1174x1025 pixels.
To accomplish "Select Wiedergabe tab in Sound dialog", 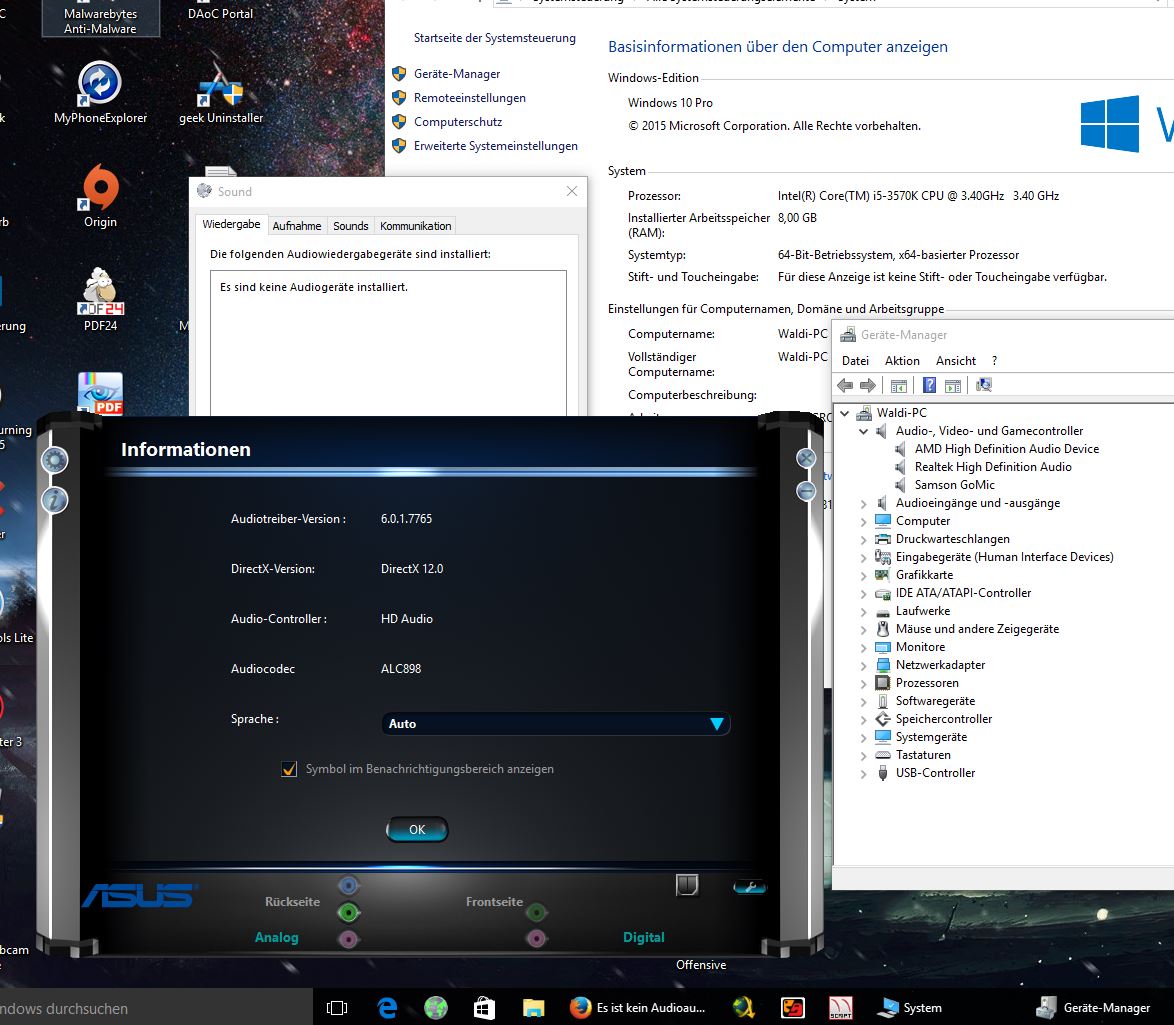I will click(231, 224).
